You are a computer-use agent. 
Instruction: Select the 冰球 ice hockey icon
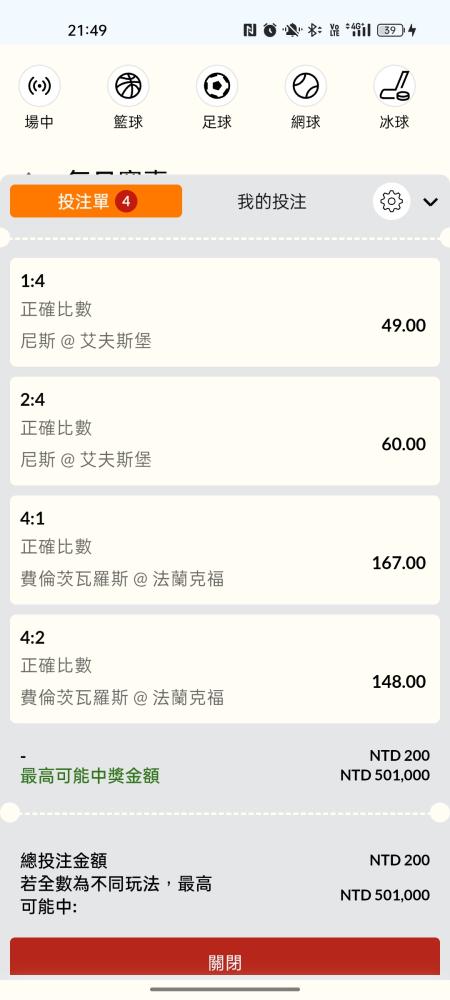(394, 86)
